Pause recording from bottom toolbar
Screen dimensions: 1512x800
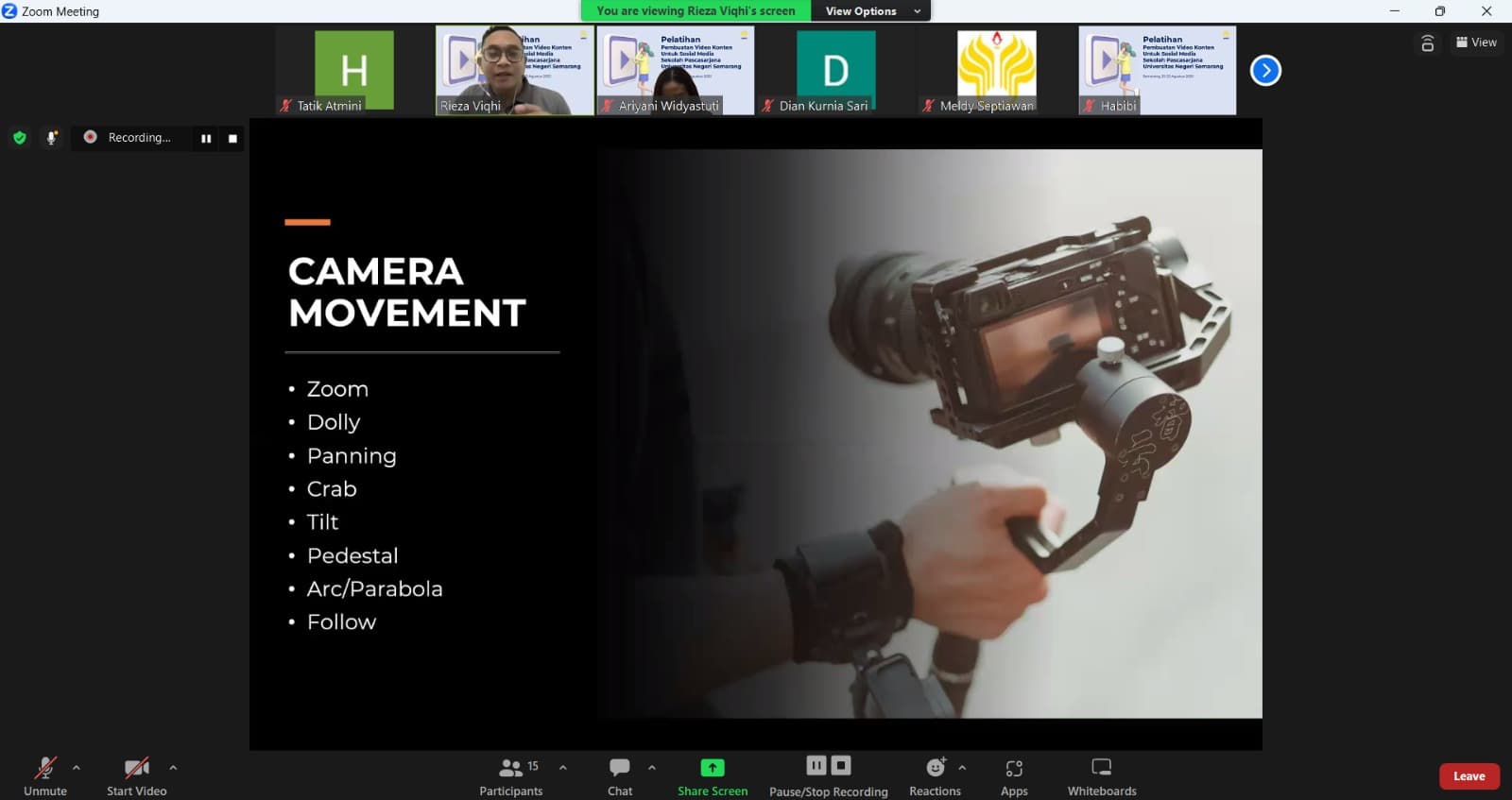816,765
